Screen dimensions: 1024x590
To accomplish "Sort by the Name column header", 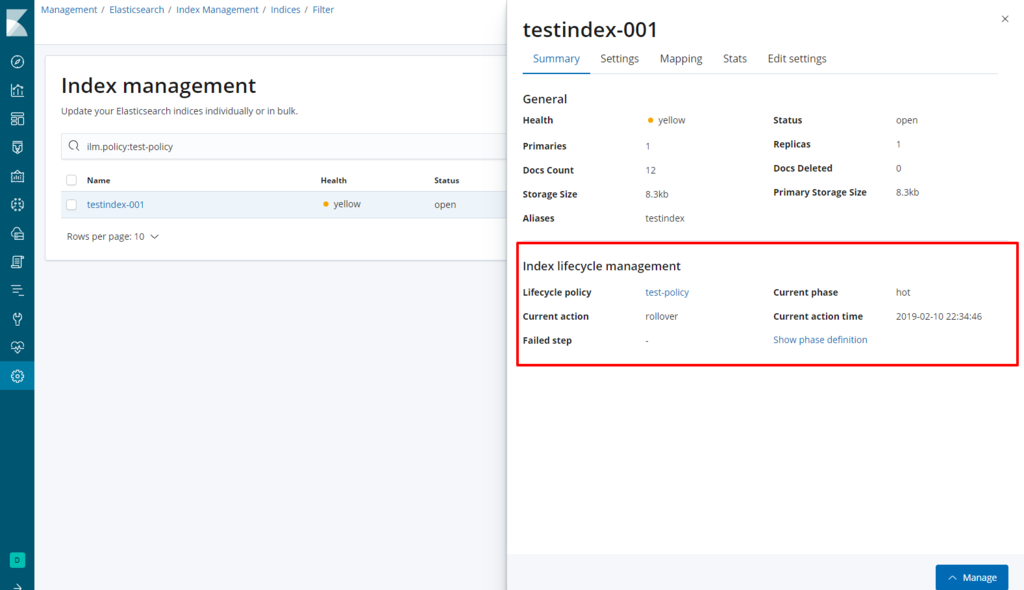I will click(99, 180).
